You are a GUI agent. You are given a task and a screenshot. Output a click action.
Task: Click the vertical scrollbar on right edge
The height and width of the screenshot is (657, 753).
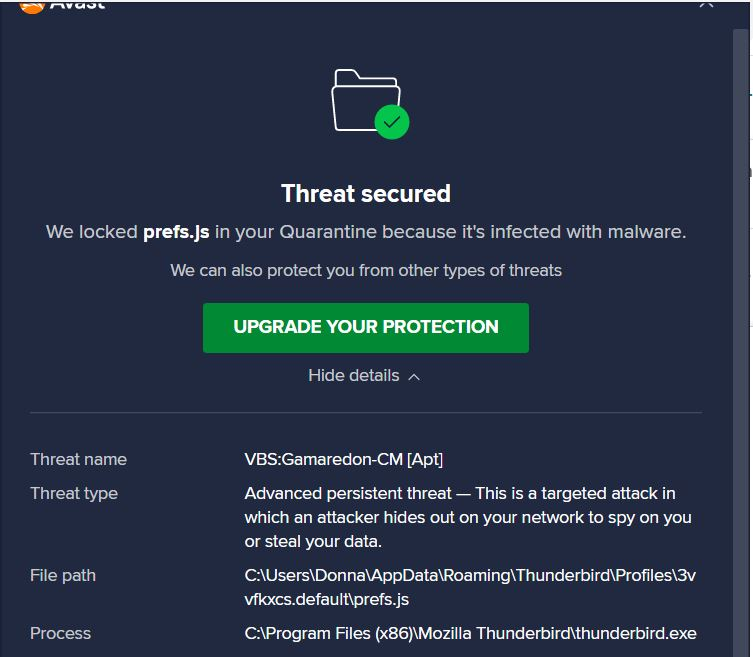click(x=741, y=300)
